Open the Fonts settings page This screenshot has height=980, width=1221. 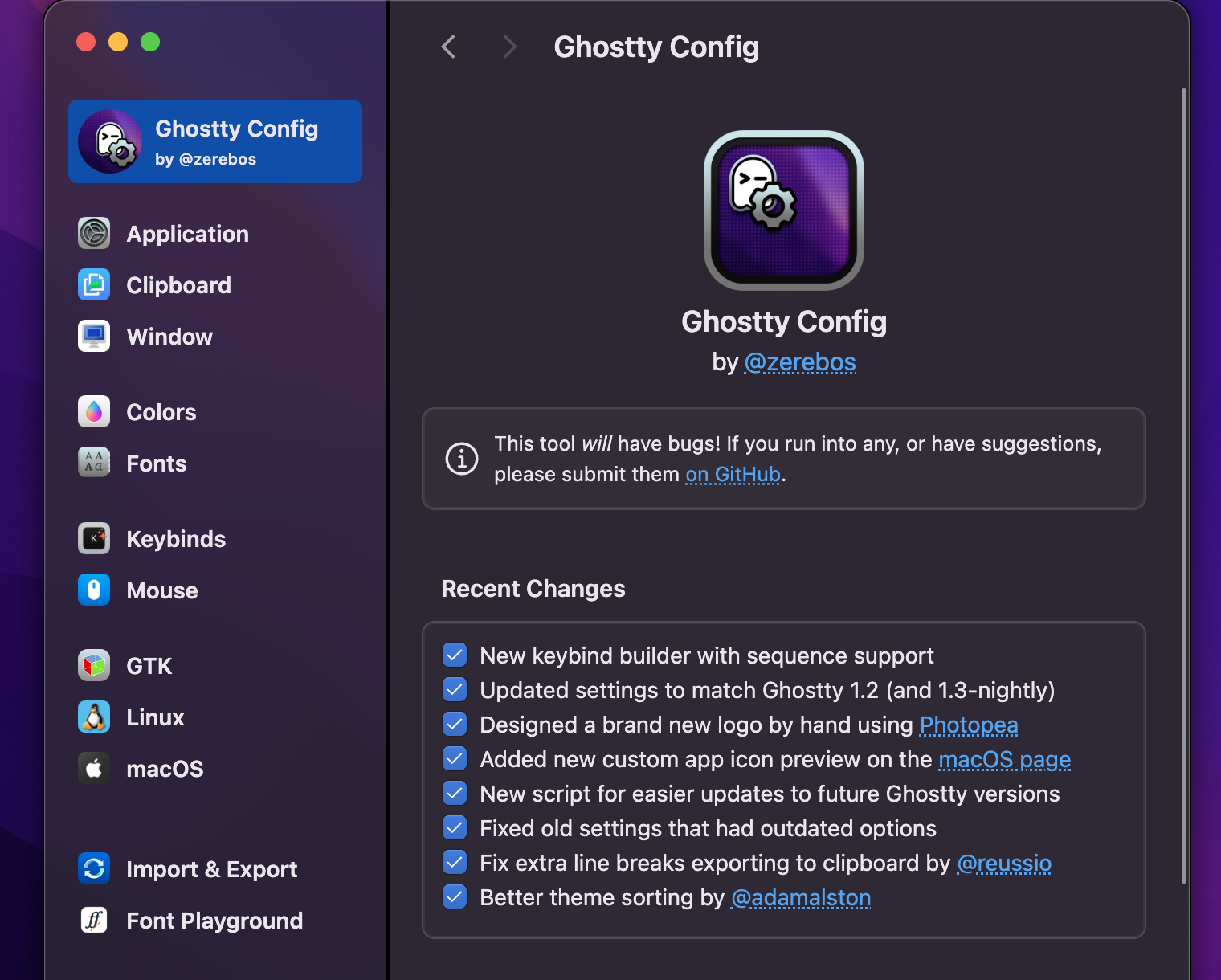click(156, 463)
